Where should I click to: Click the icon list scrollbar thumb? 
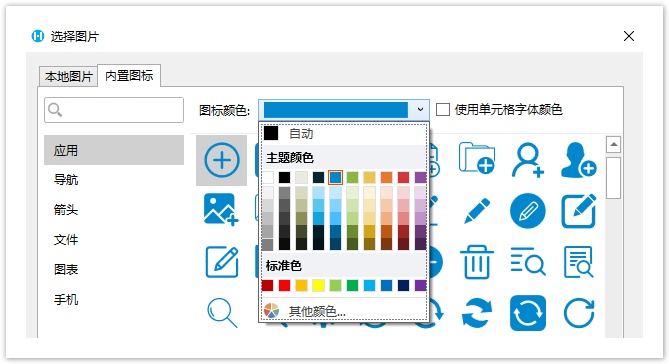point(613,178)
